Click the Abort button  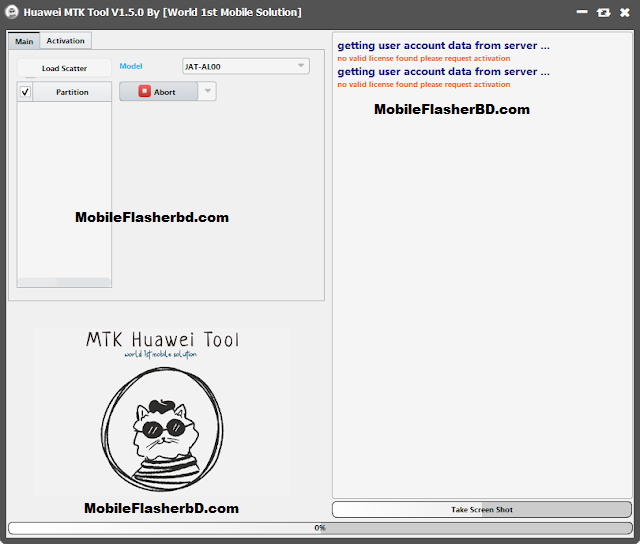[158, 91]
